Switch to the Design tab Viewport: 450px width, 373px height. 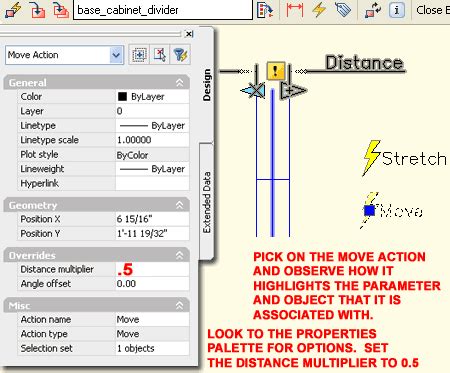pyautogui.click(x=207, y=85)
